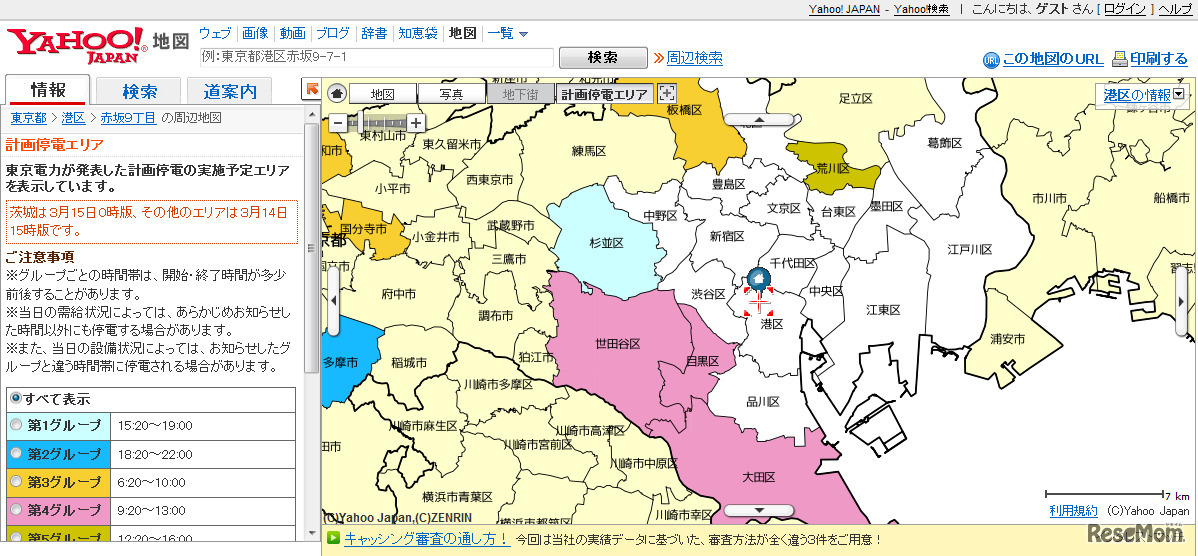Select the 第3グループ radio button
1198x556 pixels.
click(16, 483)
